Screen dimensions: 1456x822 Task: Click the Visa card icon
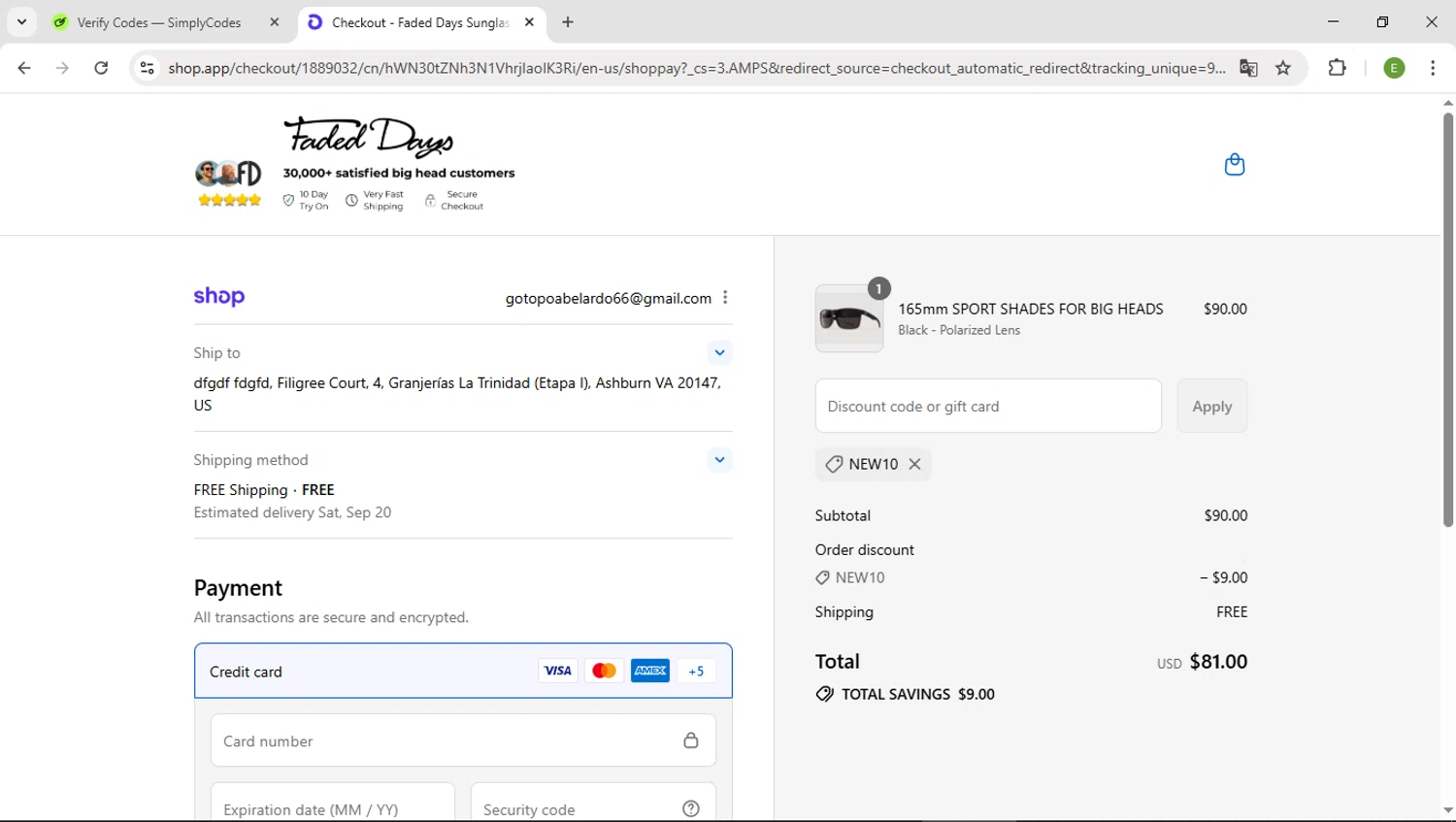(557, 671)
